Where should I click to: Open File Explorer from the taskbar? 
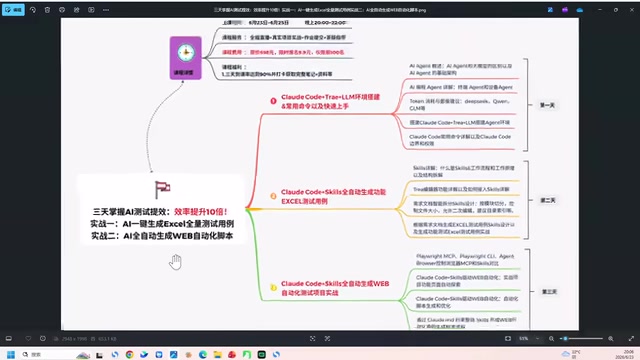pos(218,354)
